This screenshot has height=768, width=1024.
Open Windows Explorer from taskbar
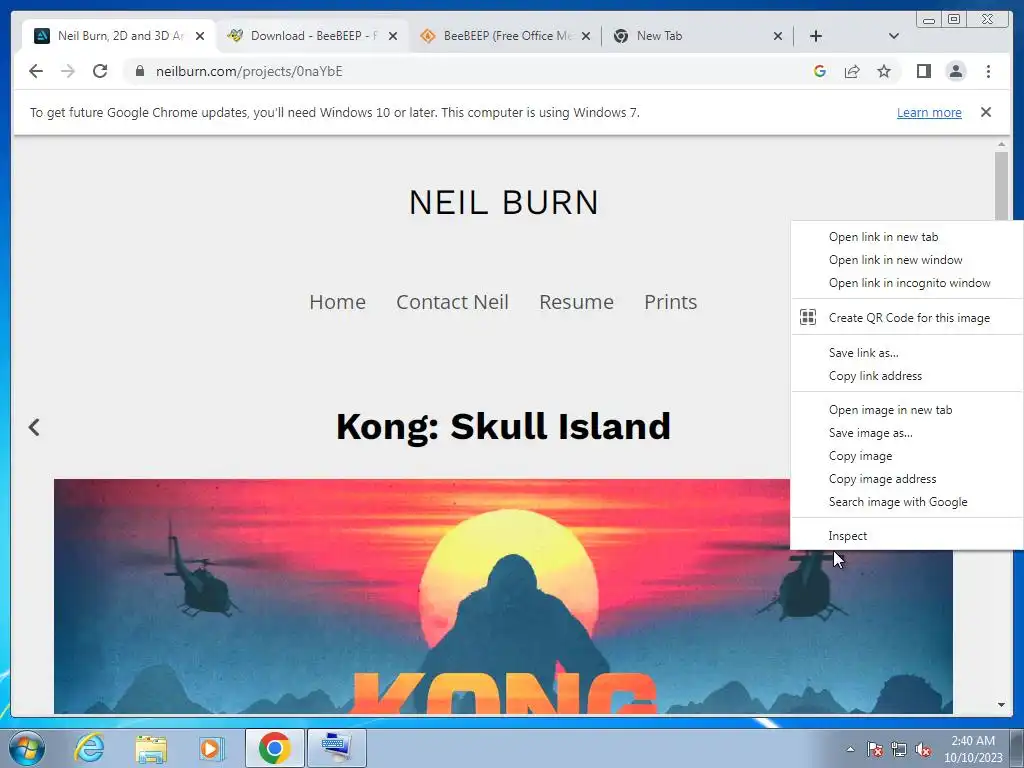(x=151, y=748)
